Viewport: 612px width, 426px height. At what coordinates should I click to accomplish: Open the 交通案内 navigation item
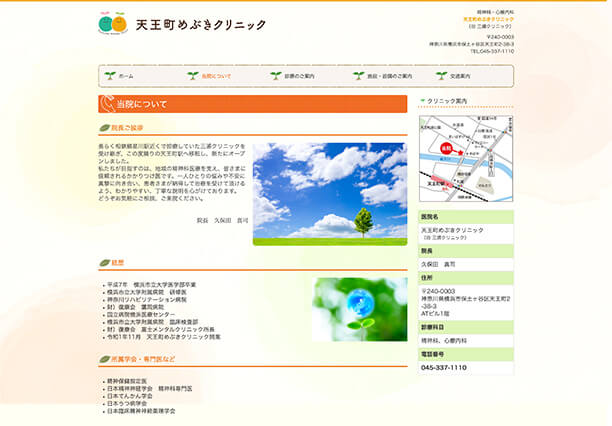point(460,76)
